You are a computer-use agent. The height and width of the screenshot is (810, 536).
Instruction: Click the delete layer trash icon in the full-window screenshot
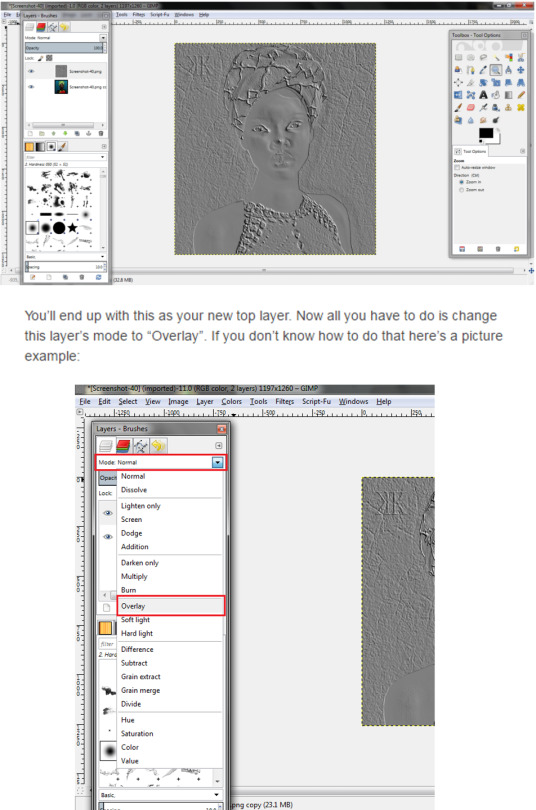click(101, 133)
